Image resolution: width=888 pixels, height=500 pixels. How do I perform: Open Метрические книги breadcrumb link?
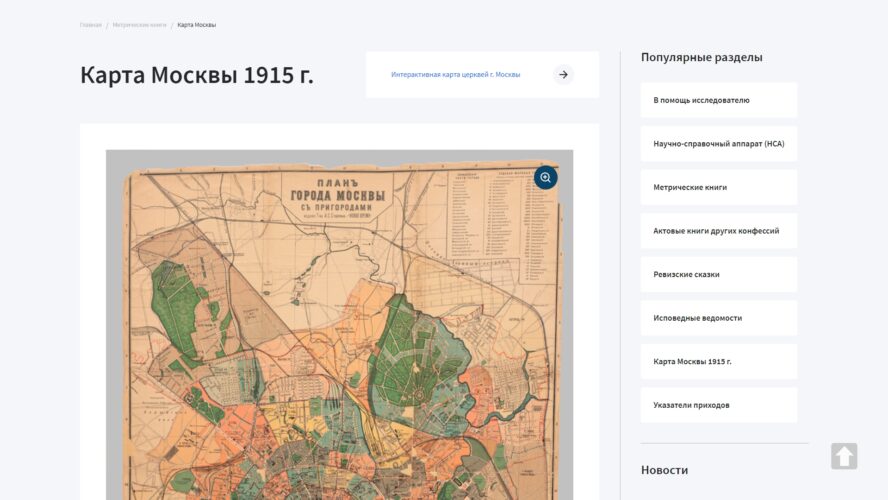pos(139,25)
